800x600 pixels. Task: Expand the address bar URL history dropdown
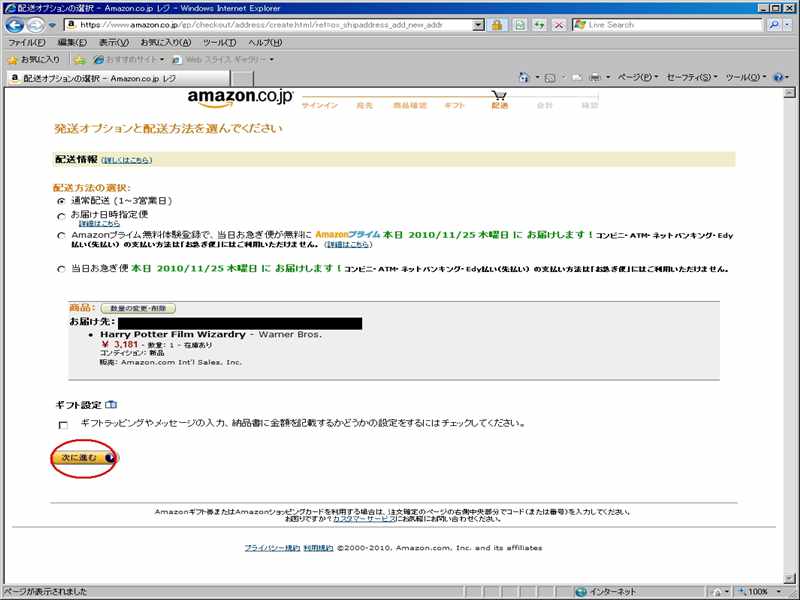tap(478, 25)
